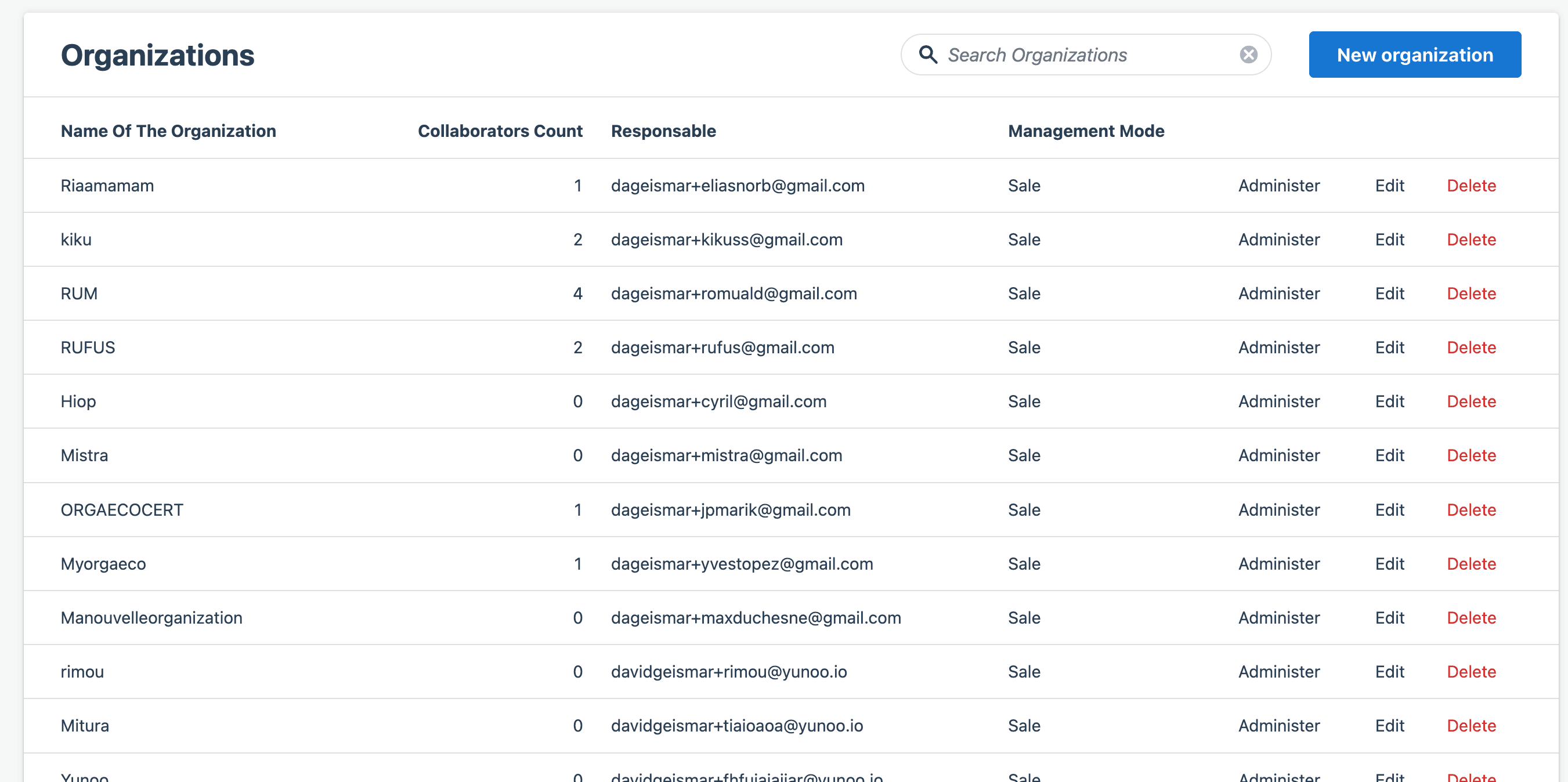Click the New organization button
Viewport: 1568px width, 782px height.
[1415, 54]
